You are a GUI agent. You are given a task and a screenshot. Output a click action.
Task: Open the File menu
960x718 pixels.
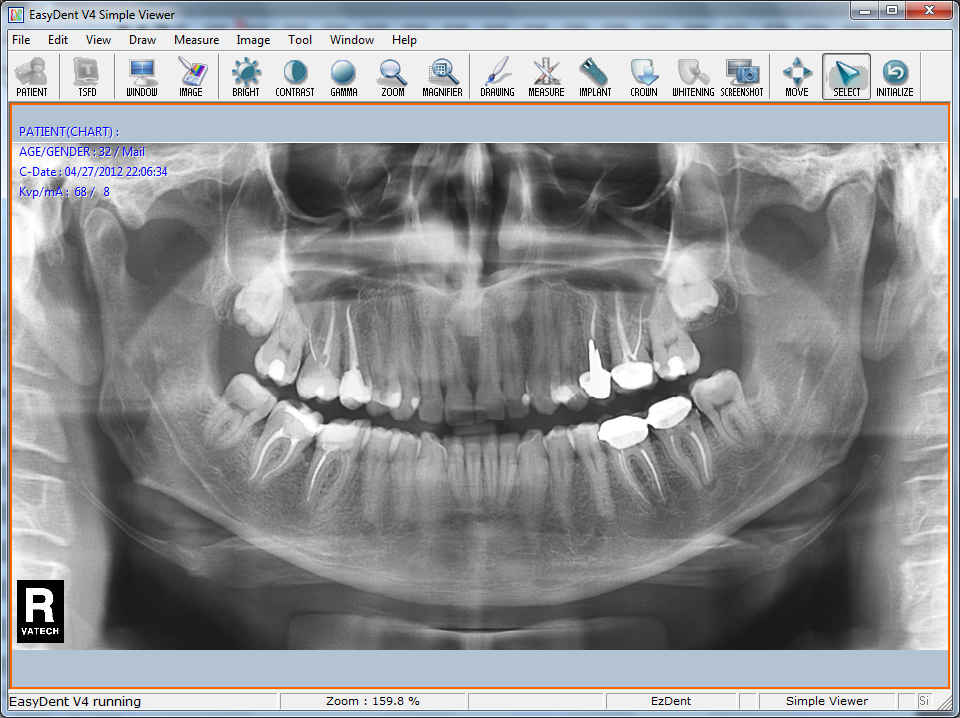tap(21, 40)
